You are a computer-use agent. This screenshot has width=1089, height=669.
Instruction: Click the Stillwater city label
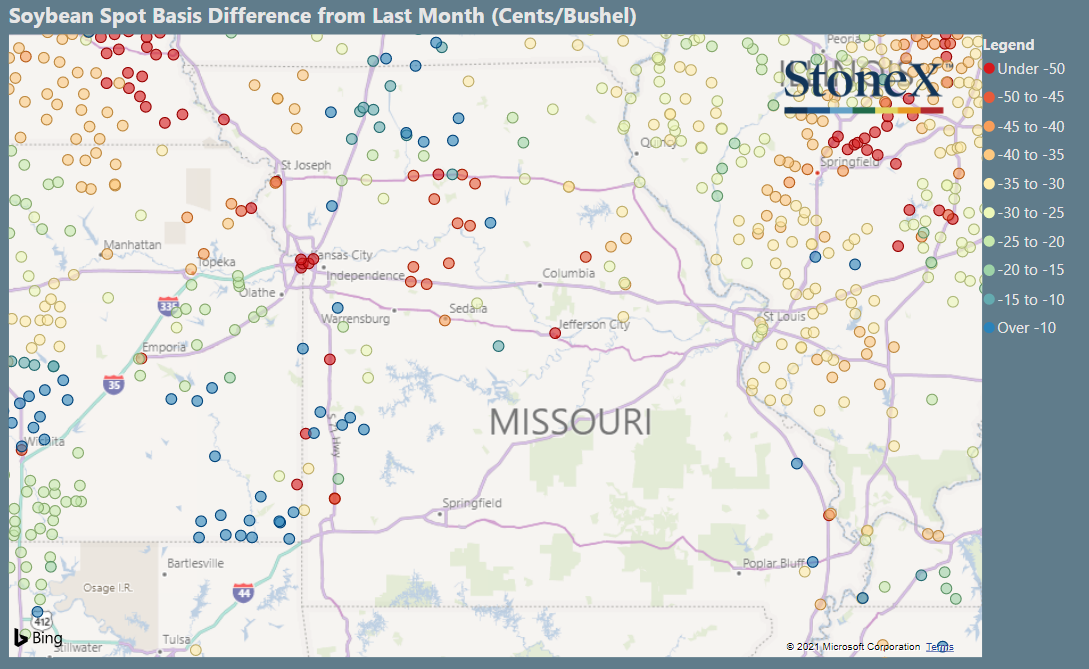point(78,647)
